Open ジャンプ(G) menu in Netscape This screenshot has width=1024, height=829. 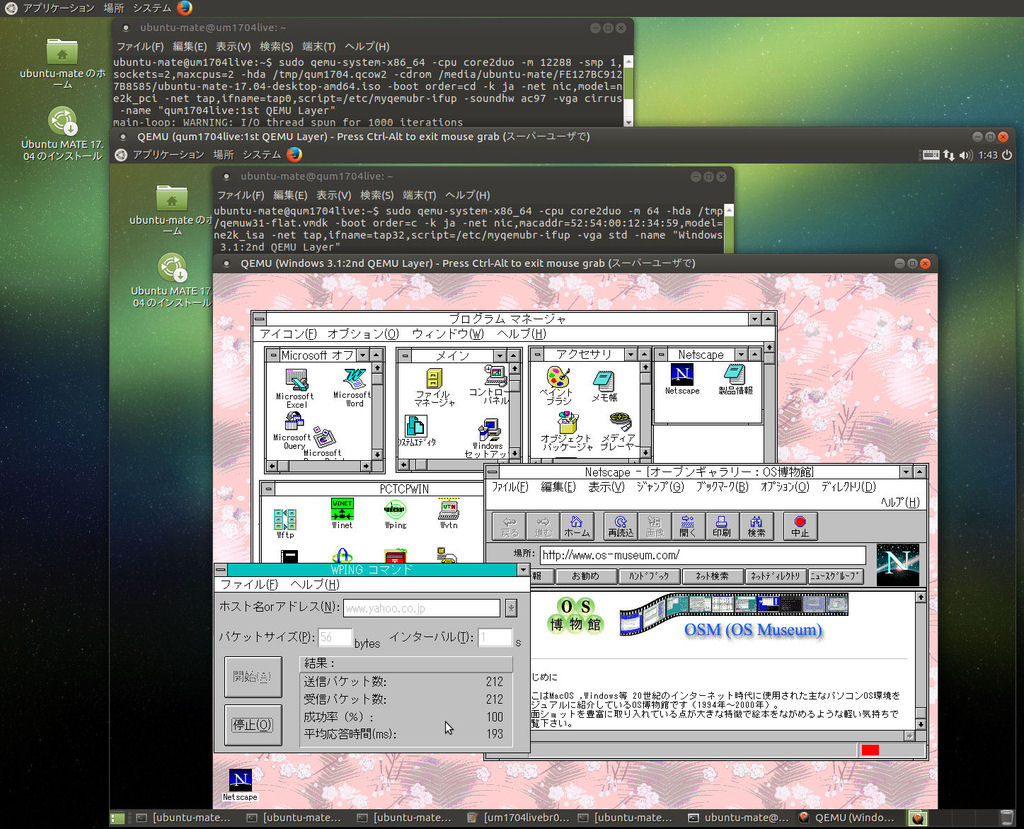pos(660,487)
